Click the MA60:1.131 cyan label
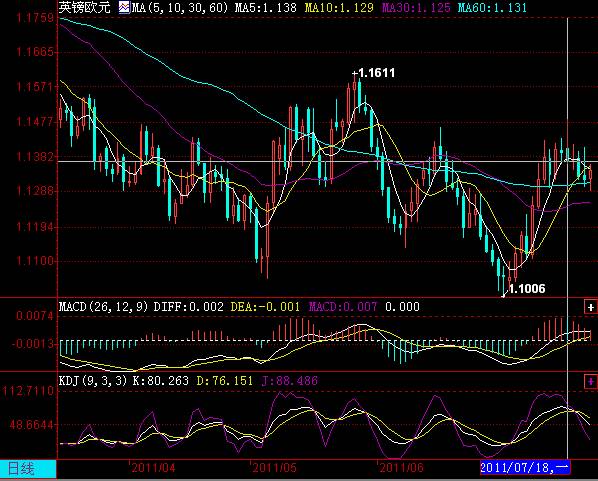This screenshot has width=598, height=481. pyautogui.click(x=492, y=8)
